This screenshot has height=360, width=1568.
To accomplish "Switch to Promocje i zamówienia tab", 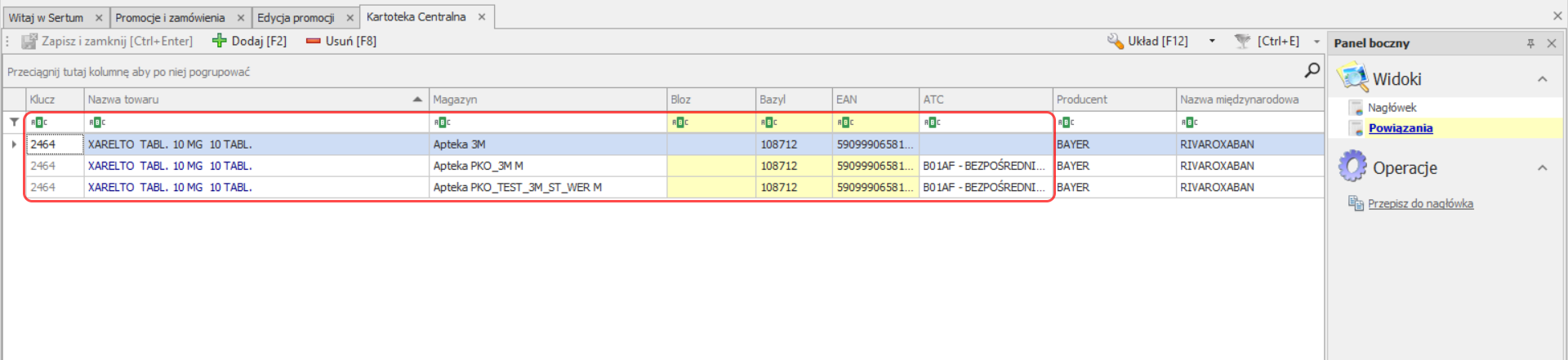I will [x=170, y=17].
